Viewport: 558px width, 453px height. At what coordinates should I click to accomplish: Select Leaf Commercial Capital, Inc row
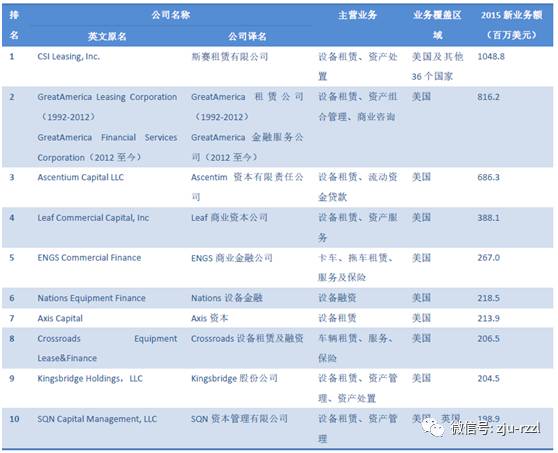click(278, 227)
